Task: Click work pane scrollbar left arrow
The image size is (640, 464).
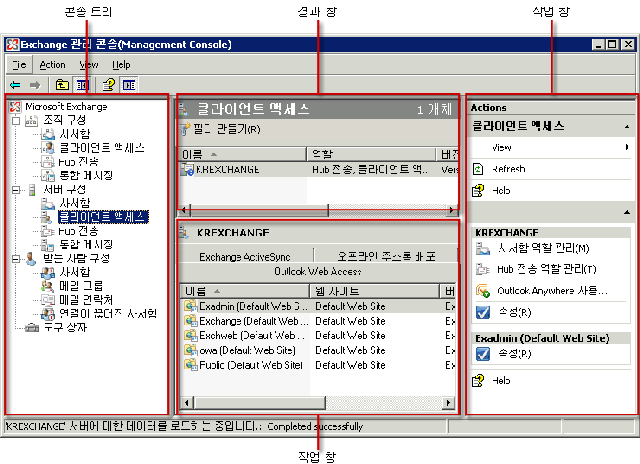Action: coord(187,403)
